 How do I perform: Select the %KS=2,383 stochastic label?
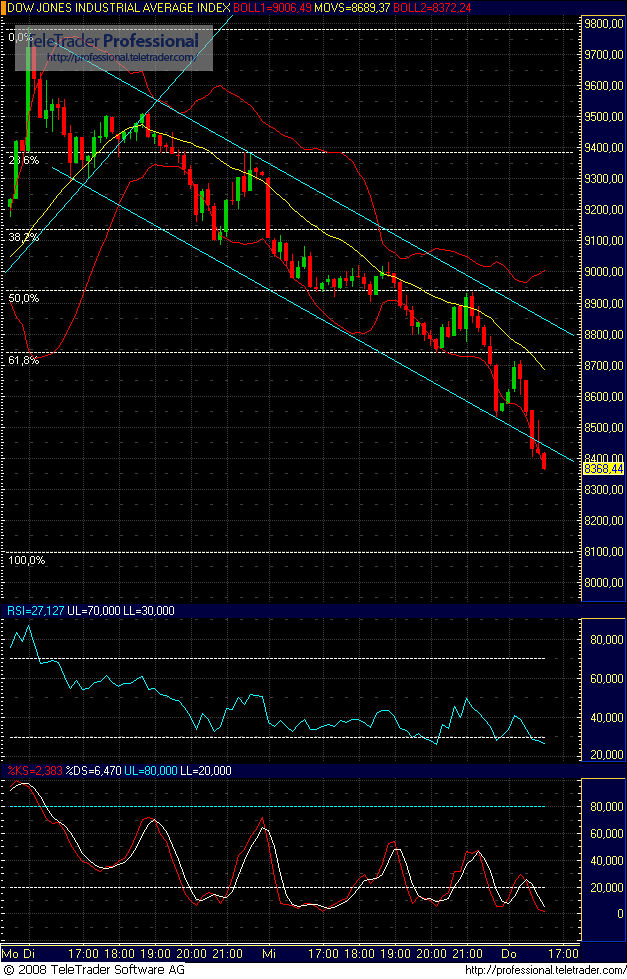(35, 771)
